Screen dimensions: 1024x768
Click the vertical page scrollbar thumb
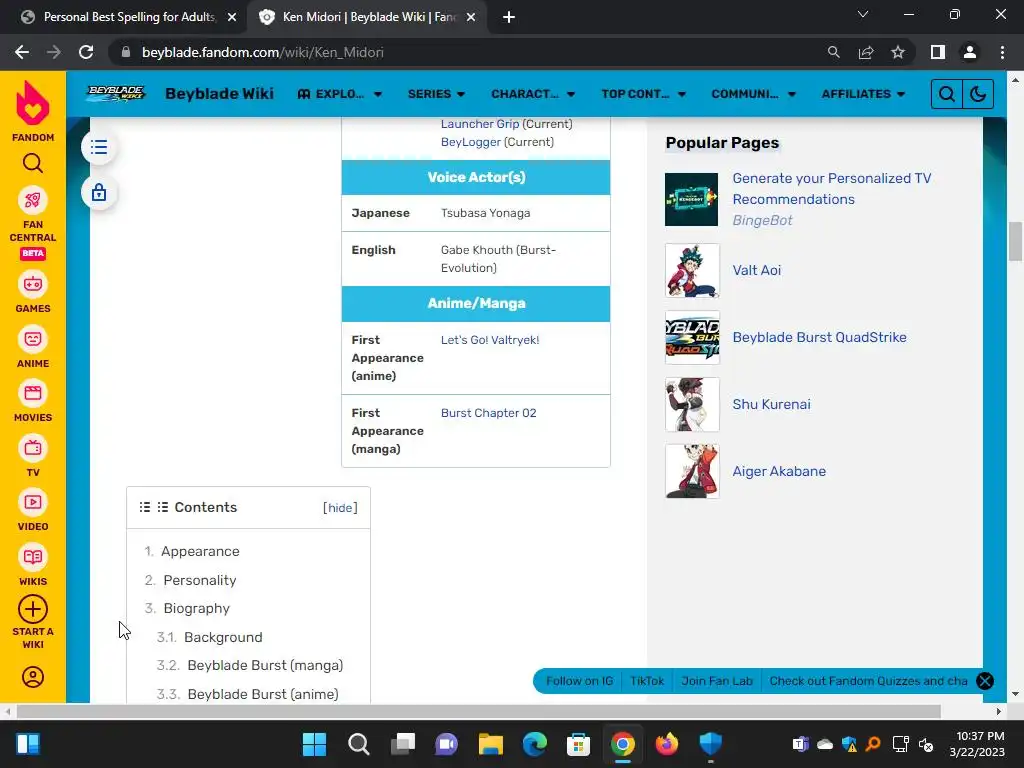pos(1015,241)
